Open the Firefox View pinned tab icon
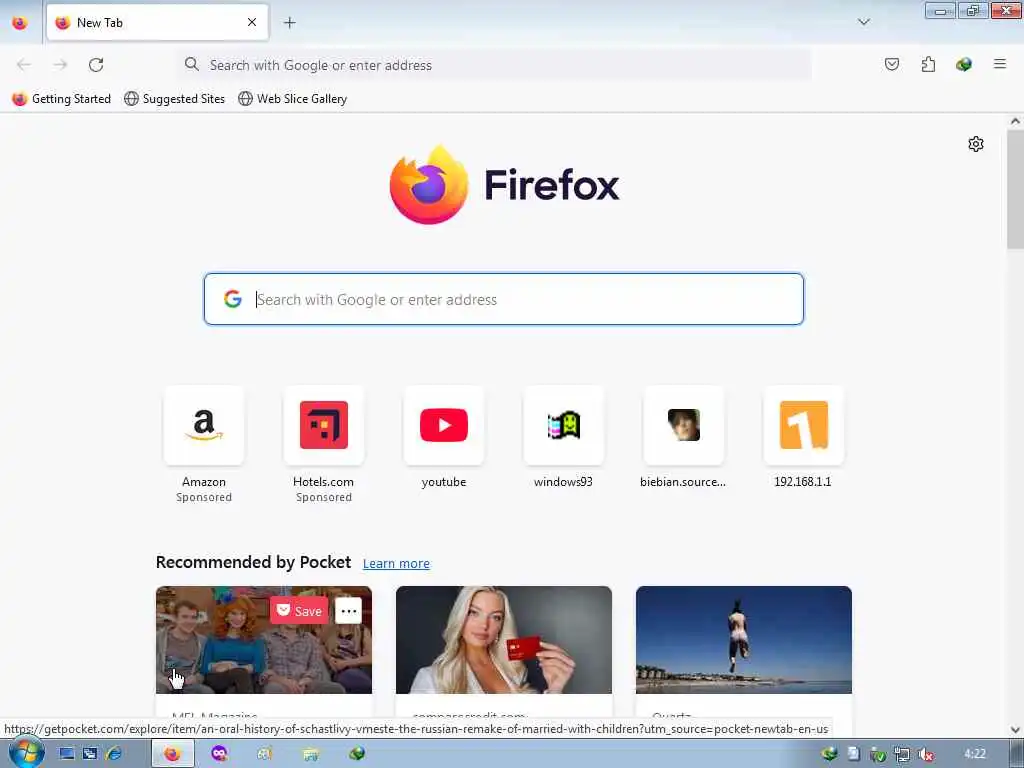The width and height of the screenshot is (1024, 768). (20, 23)
